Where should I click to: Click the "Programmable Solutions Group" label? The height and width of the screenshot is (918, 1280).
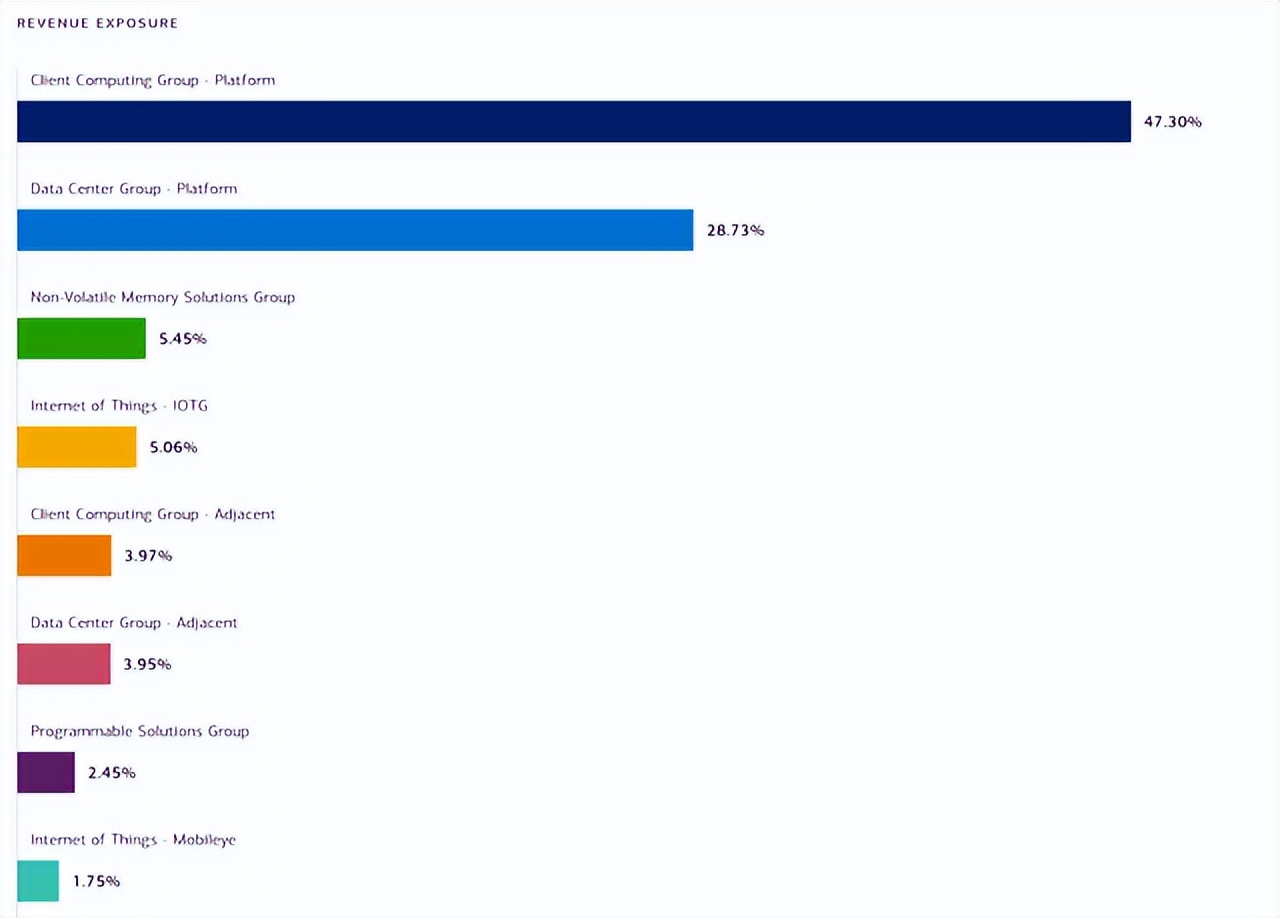pos(140,731)
